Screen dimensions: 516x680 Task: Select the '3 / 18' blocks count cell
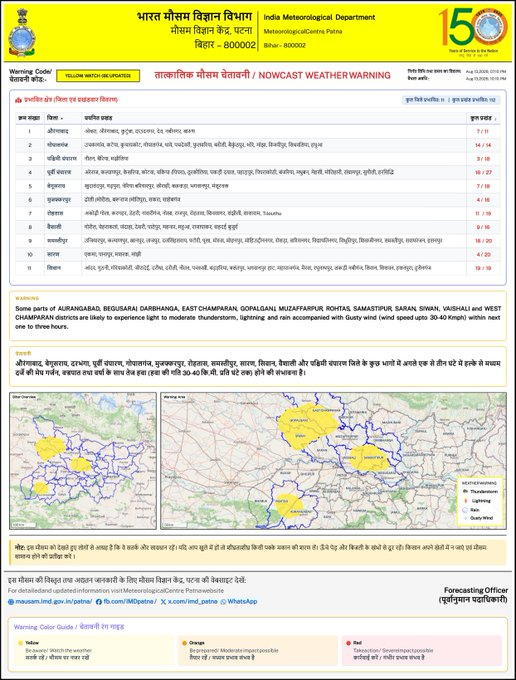click(483, 159)
